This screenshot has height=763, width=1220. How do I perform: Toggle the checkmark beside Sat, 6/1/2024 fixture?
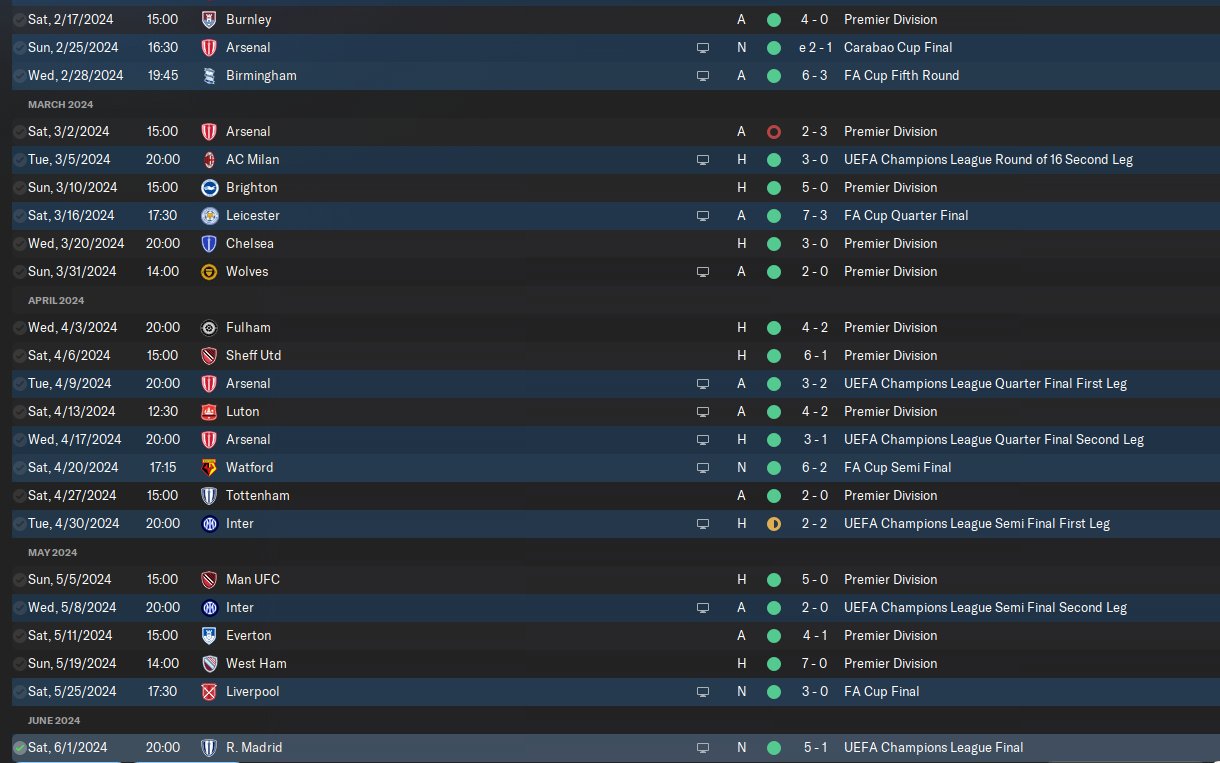(19, 747)
